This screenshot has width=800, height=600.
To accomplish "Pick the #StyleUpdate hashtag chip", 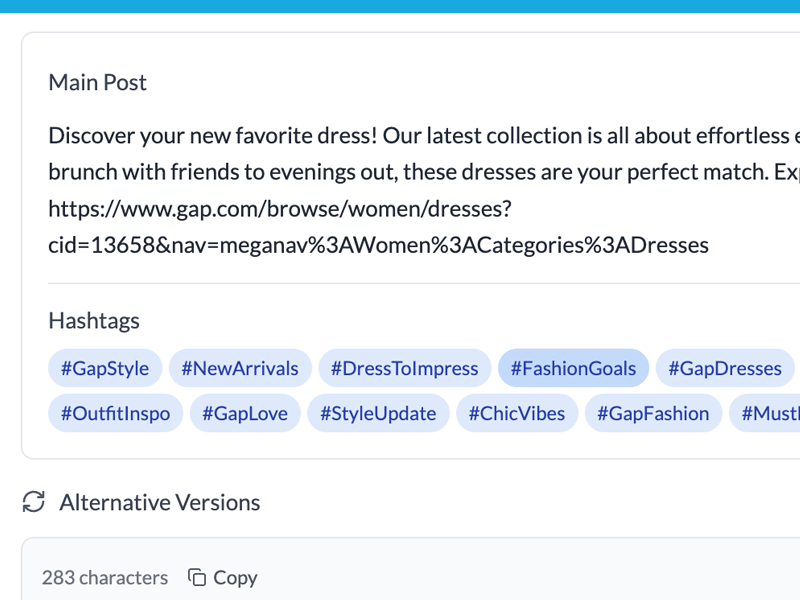I will (378, 413).
